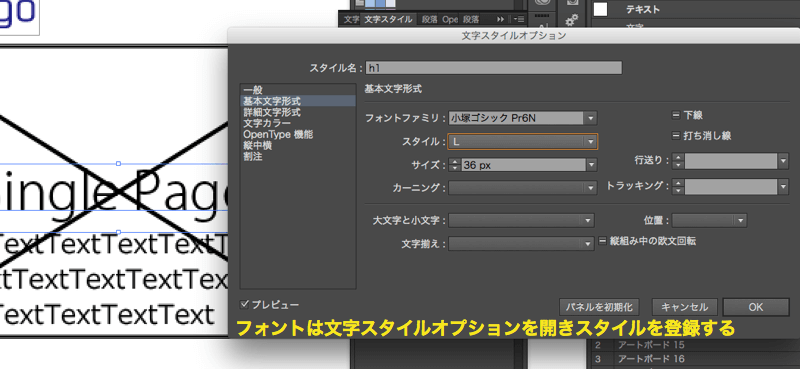Open the トラッキング tracking dropdown arrow

(x=784, y=186)
